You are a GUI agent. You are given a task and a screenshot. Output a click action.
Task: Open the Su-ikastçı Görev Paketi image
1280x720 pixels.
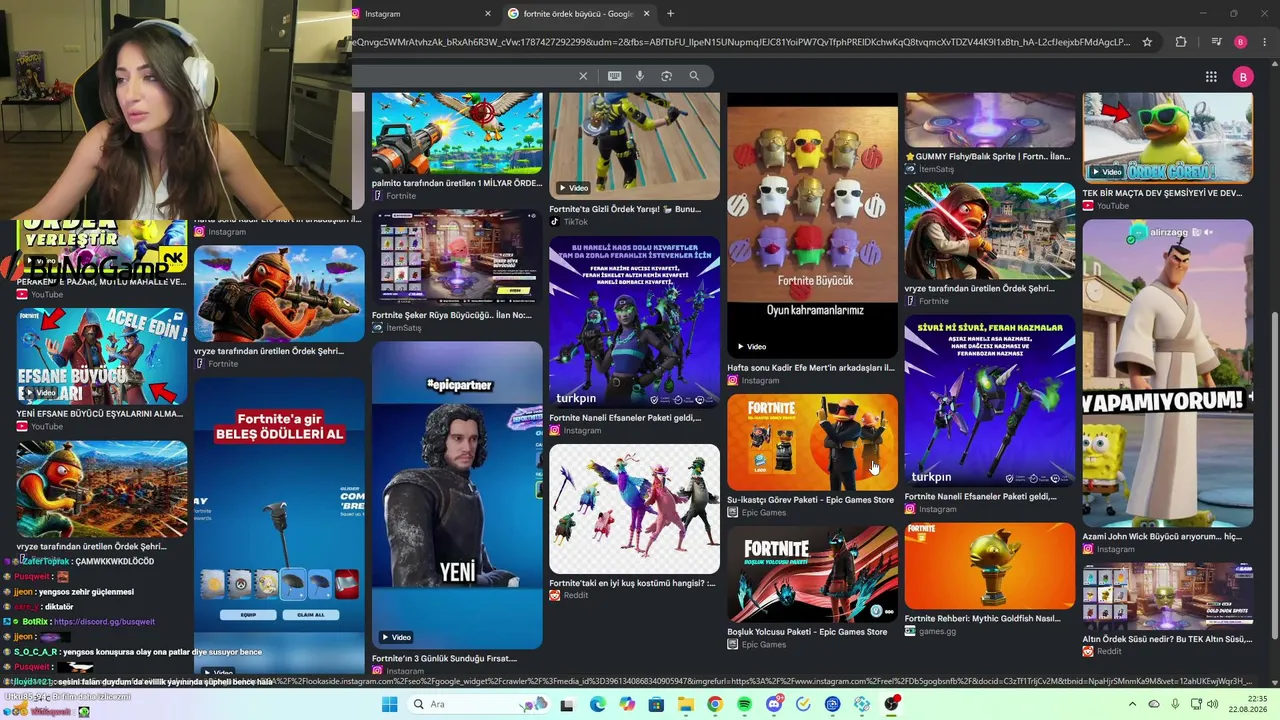click(812, 442)
